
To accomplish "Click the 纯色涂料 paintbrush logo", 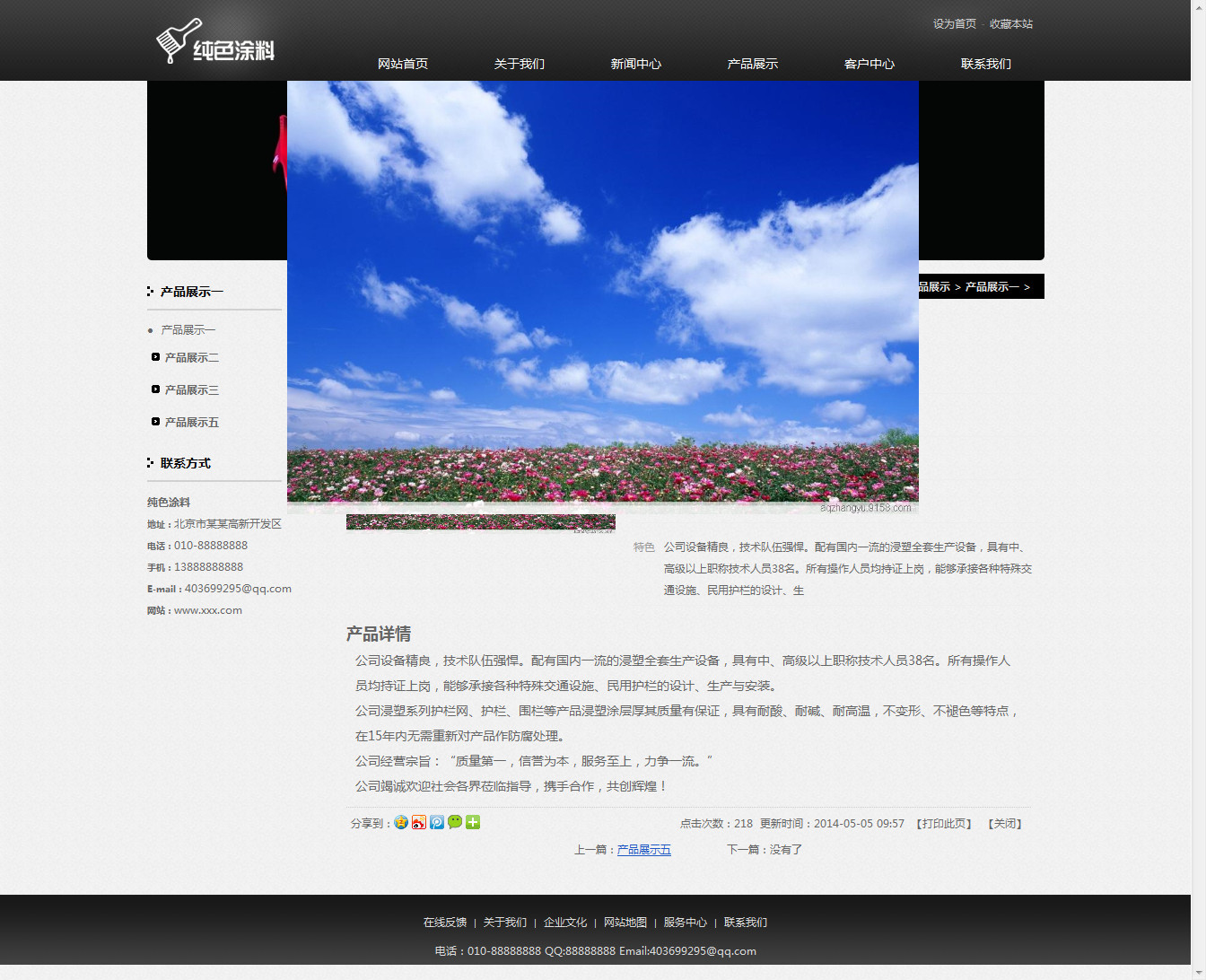I will point(215,42).
